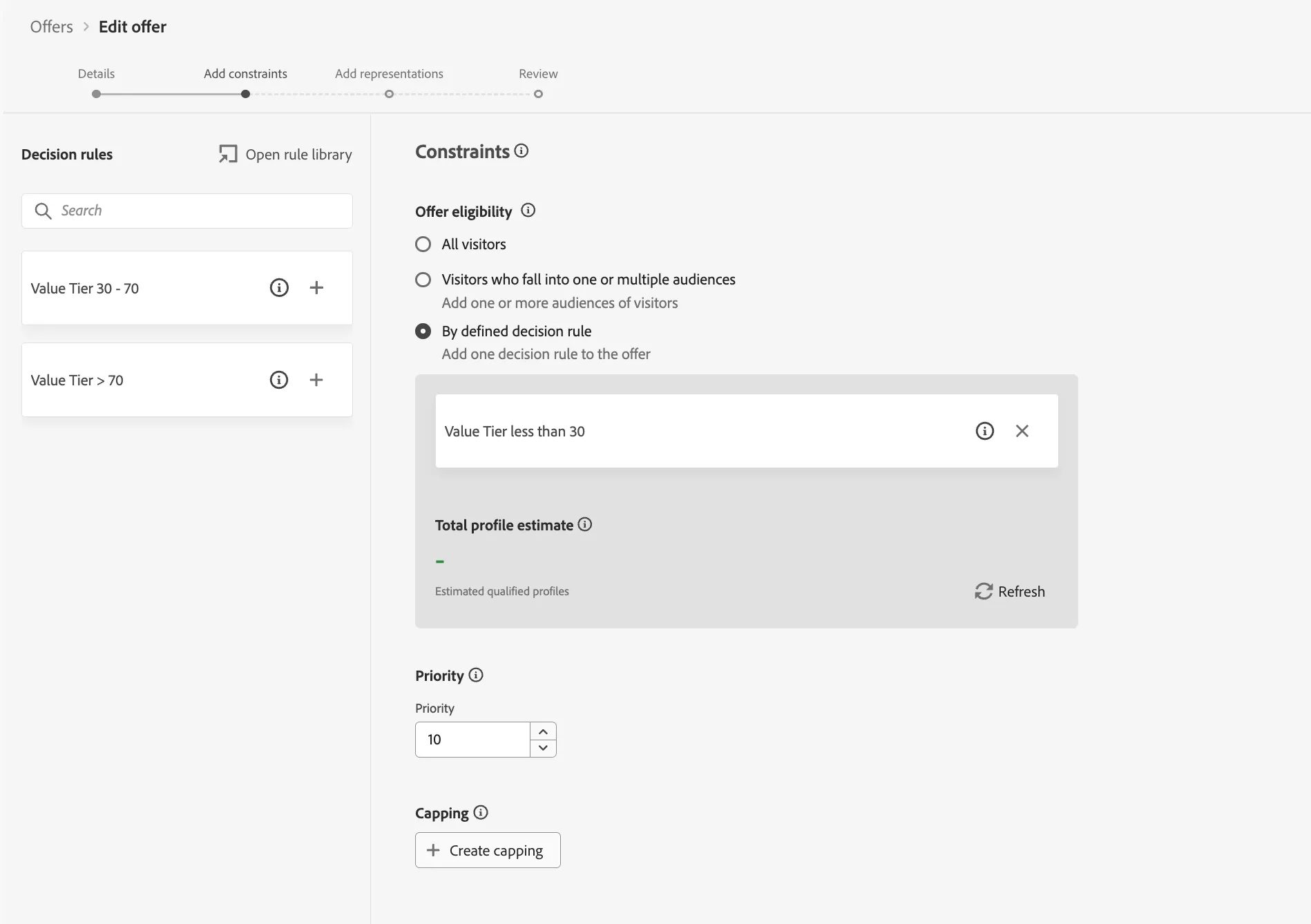Click the Offers breadcrumb link
The width and height of the screenshot is (1311, 924).
52,27
